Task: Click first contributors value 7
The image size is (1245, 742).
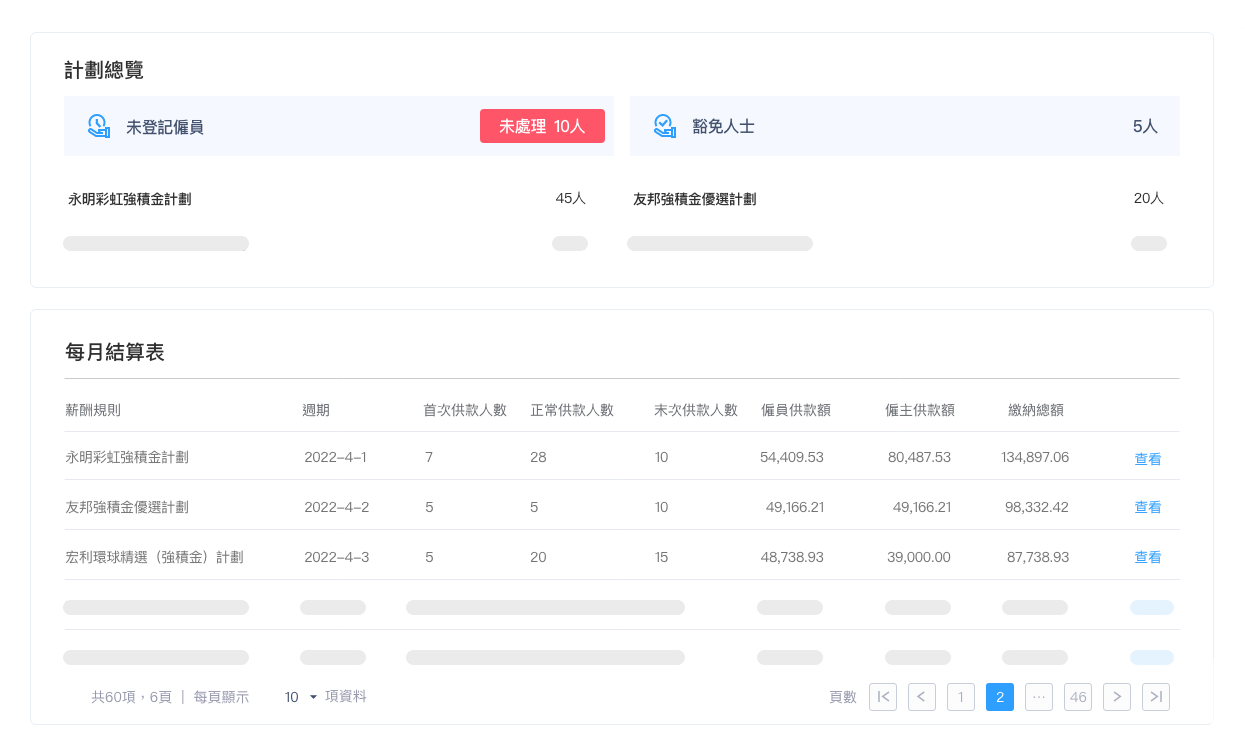Action: (429, 457)
